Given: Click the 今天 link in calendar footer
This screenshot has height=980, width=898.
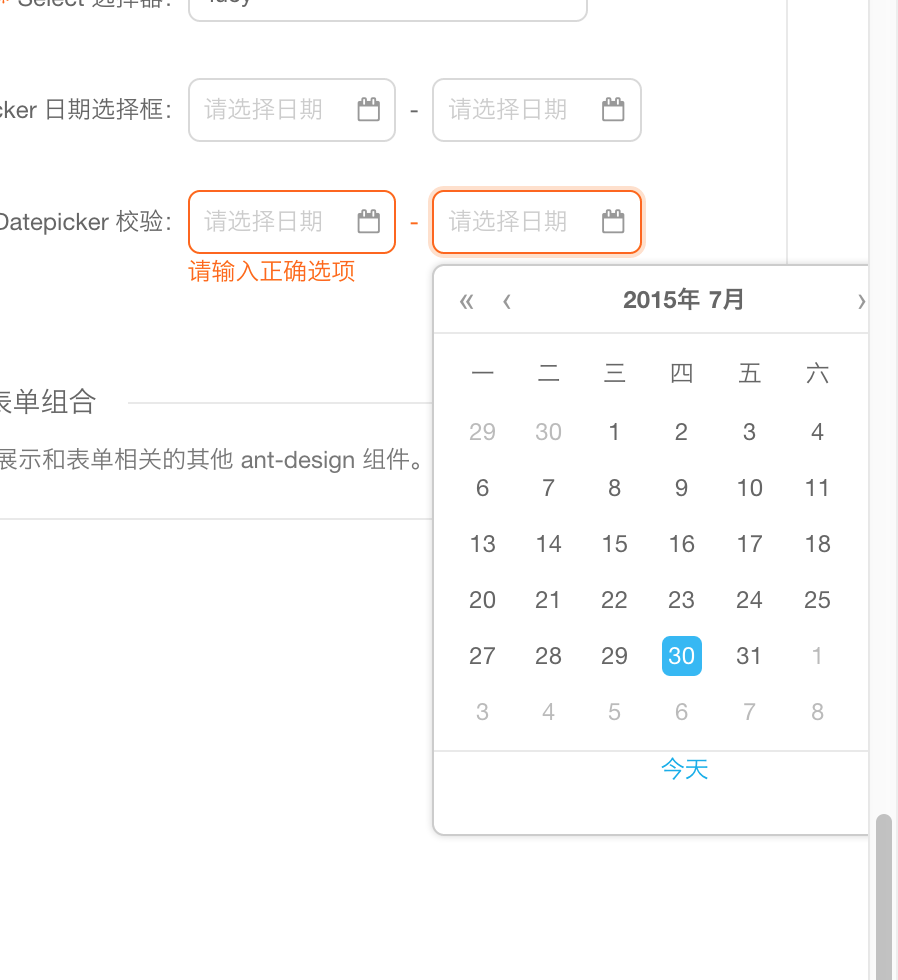Looking at the screenshot, I should (684, 769).
